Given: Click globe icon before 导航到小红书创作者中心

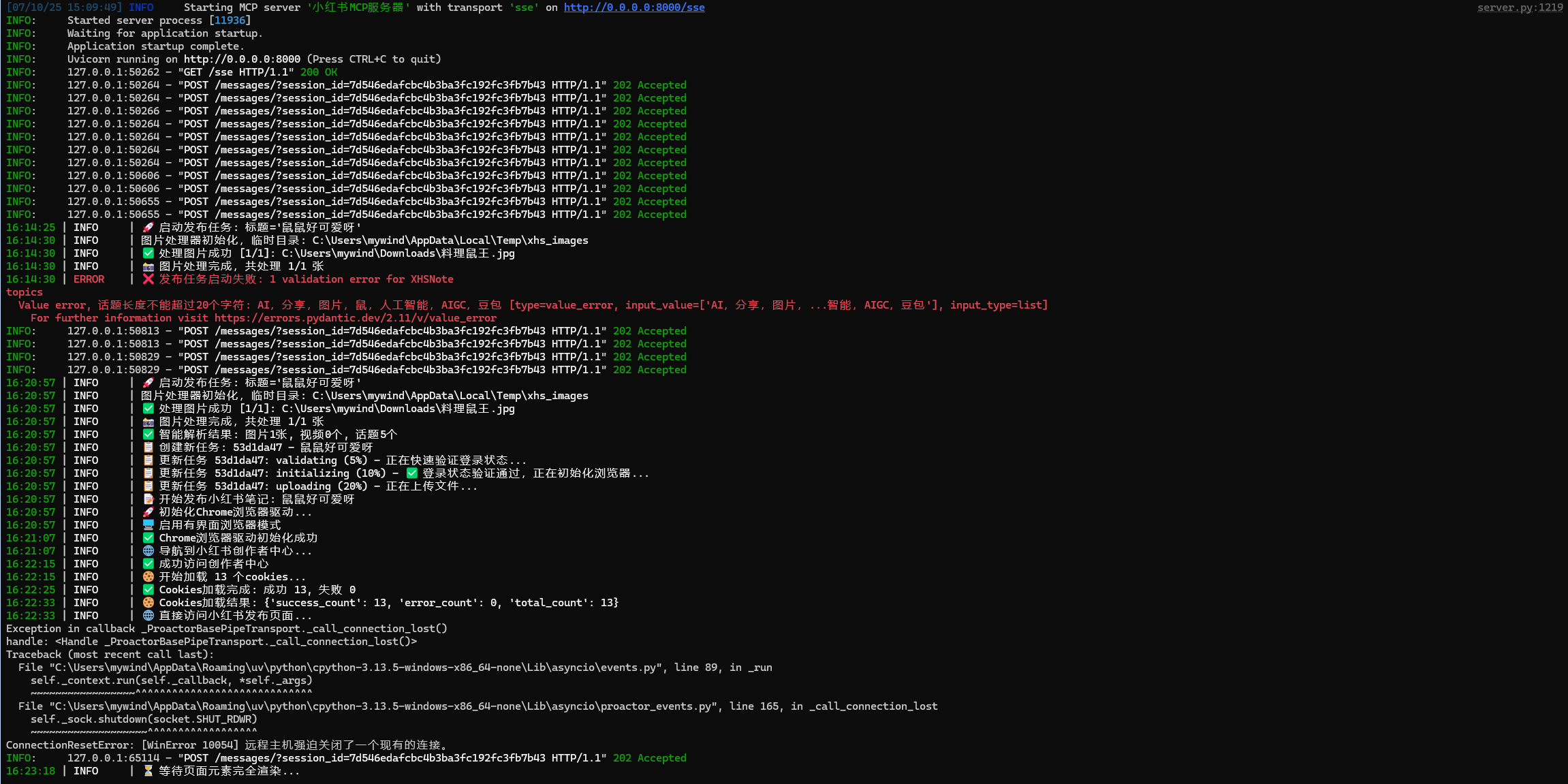Looking at the screenshot, I should pyautogui.click(x=148, y=551).
